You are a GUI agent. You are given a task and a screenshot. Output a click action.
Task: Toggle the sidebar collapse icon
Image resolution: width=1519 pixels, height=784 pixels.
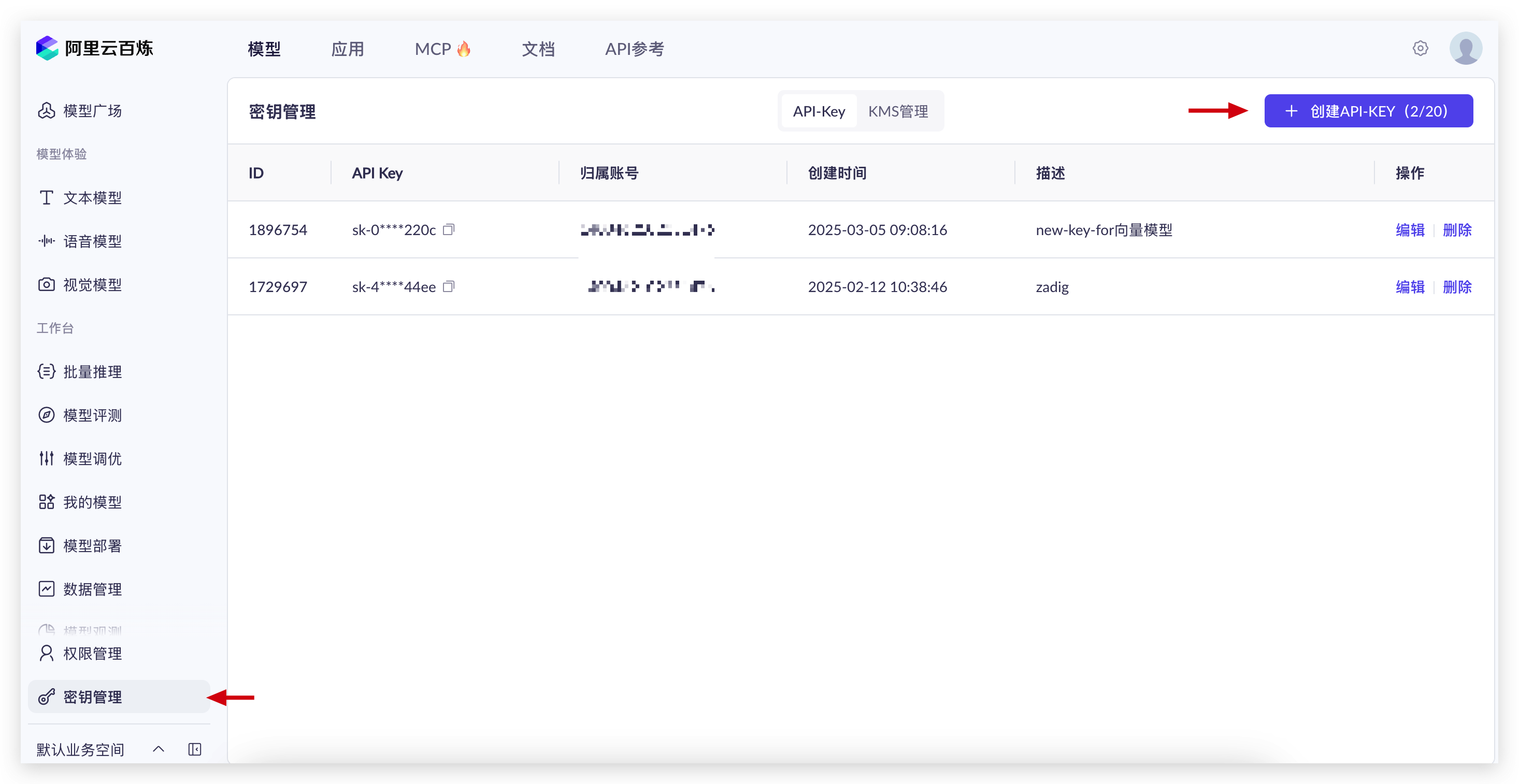pyautogui.click(x=195, y=749)
